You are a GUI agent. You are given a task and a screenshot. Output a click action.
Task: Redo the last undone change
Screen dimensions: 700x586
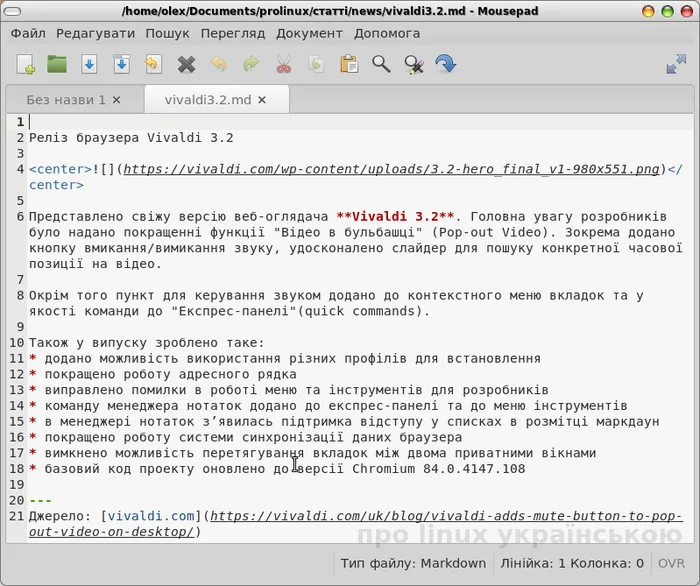[x=251, y=64]
